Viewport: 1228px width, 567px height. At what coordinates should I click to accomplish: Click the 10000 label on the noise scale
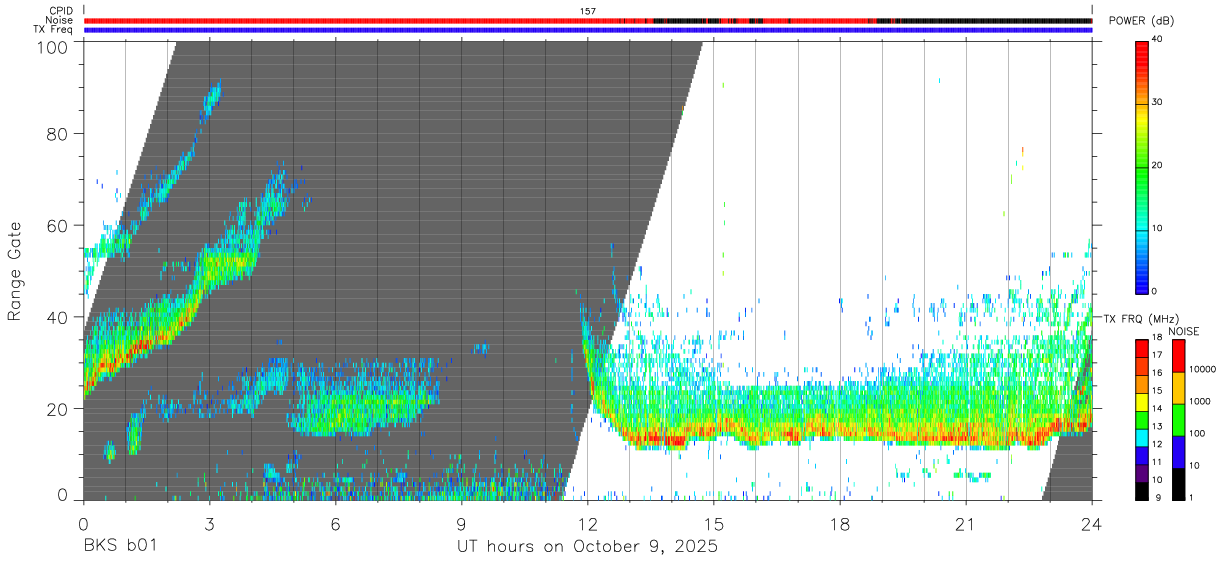click(x=1201, y=368)
